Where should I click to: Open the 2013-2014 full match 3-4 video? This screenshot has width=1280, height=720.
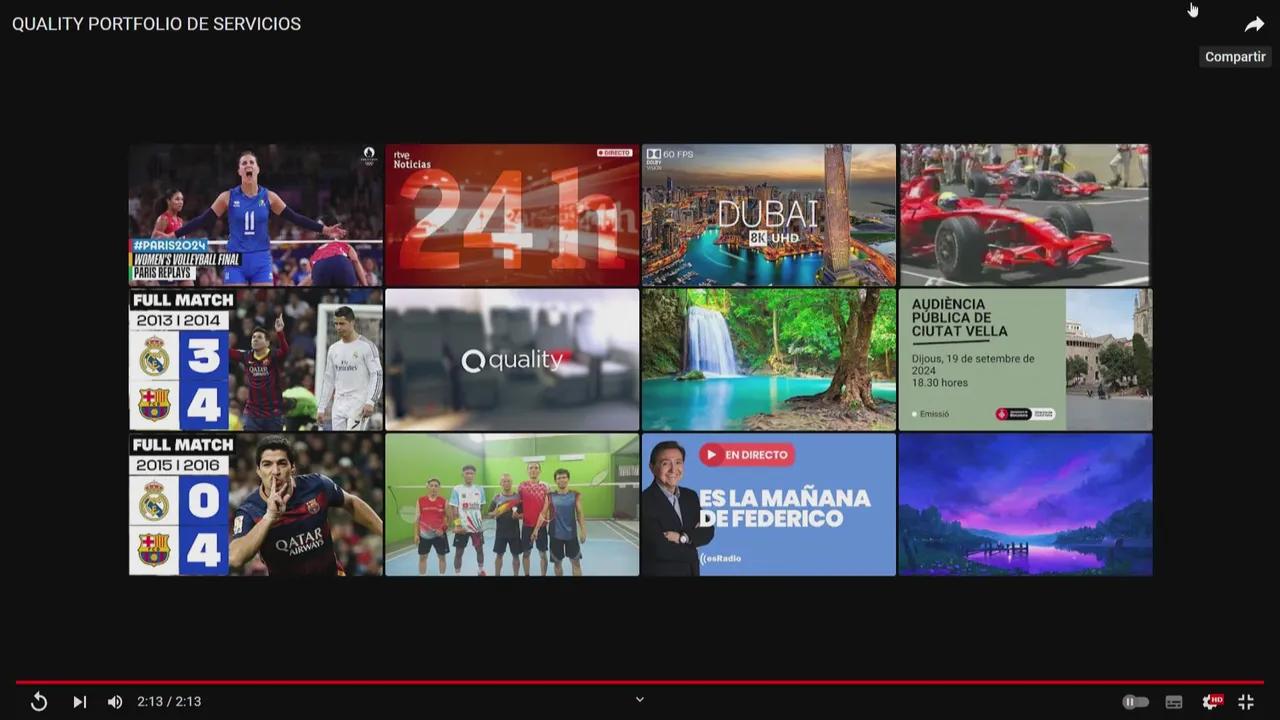(x=256, y=360)
